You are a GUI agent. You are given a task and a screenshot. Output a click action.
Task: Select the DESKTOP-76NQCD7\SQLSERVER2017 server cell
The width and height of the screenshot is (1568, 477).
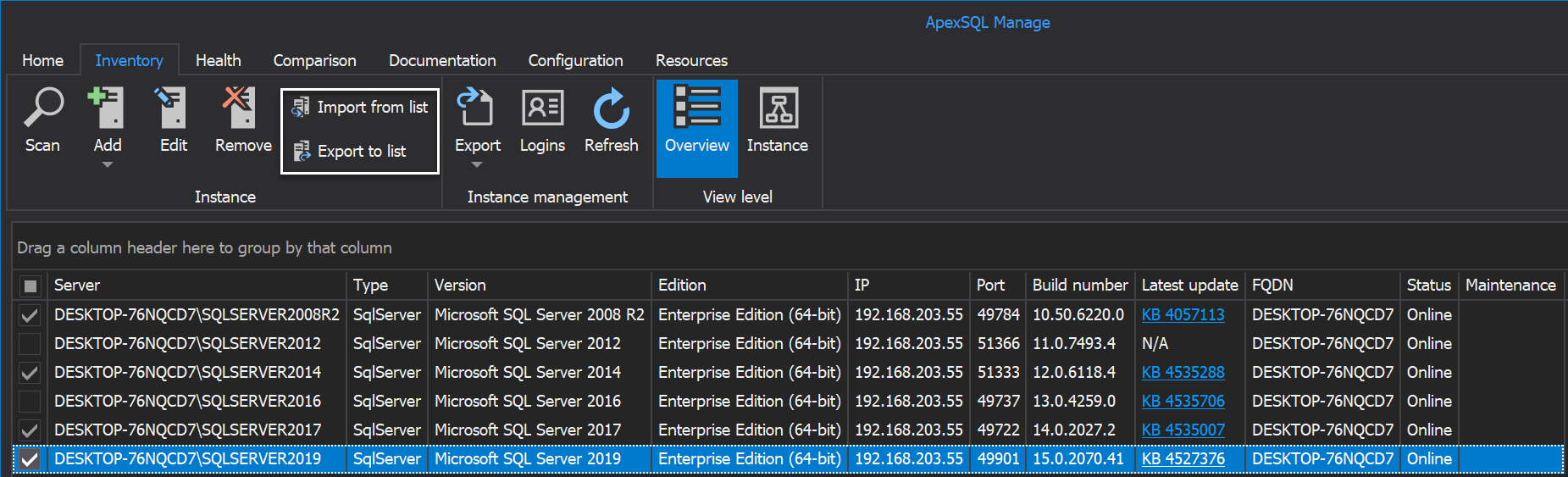(x=197, y=430)
